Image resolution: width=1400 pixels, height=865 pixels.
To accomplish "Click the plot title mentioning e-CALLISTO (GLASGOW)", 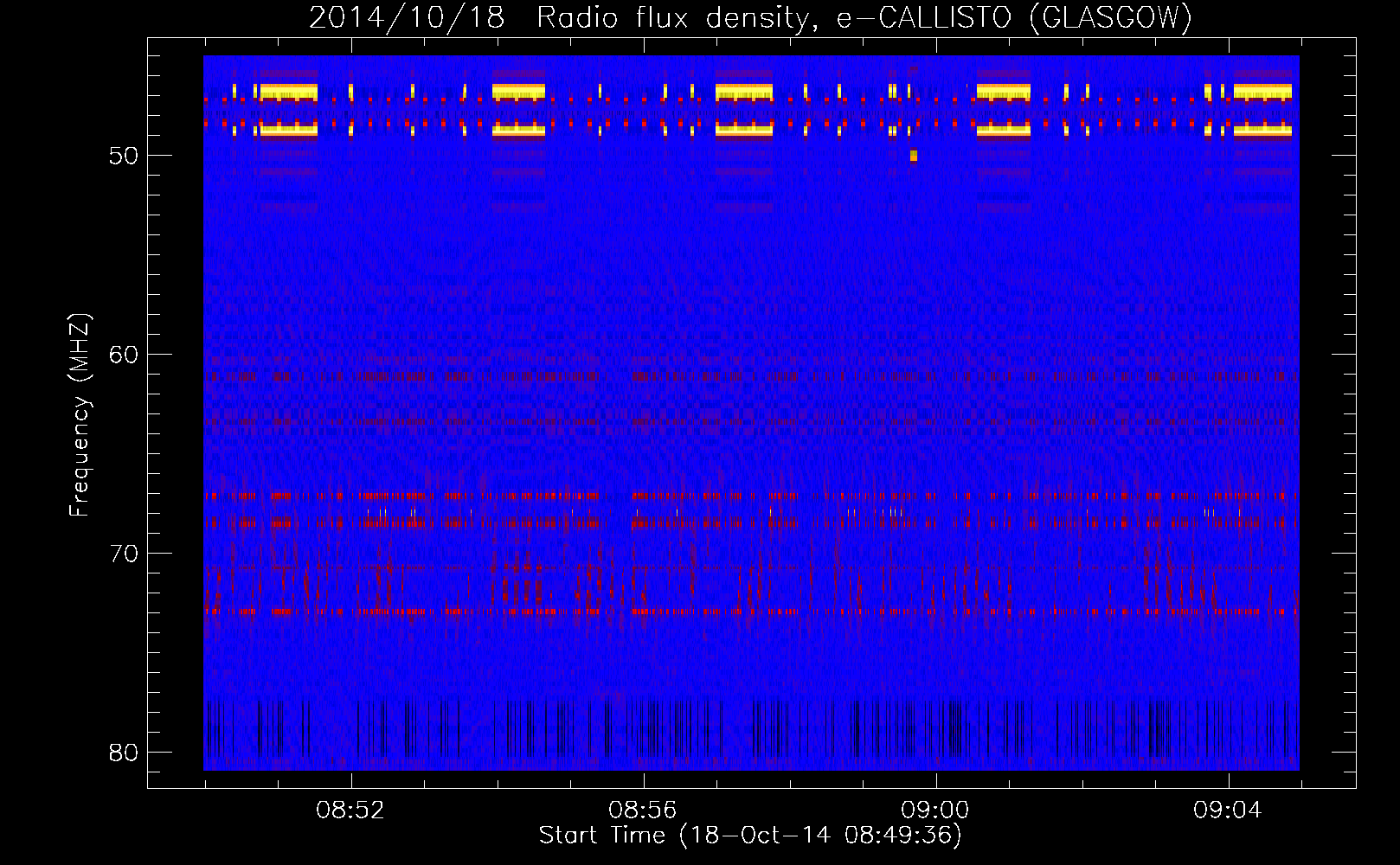I will click(750, 17).
